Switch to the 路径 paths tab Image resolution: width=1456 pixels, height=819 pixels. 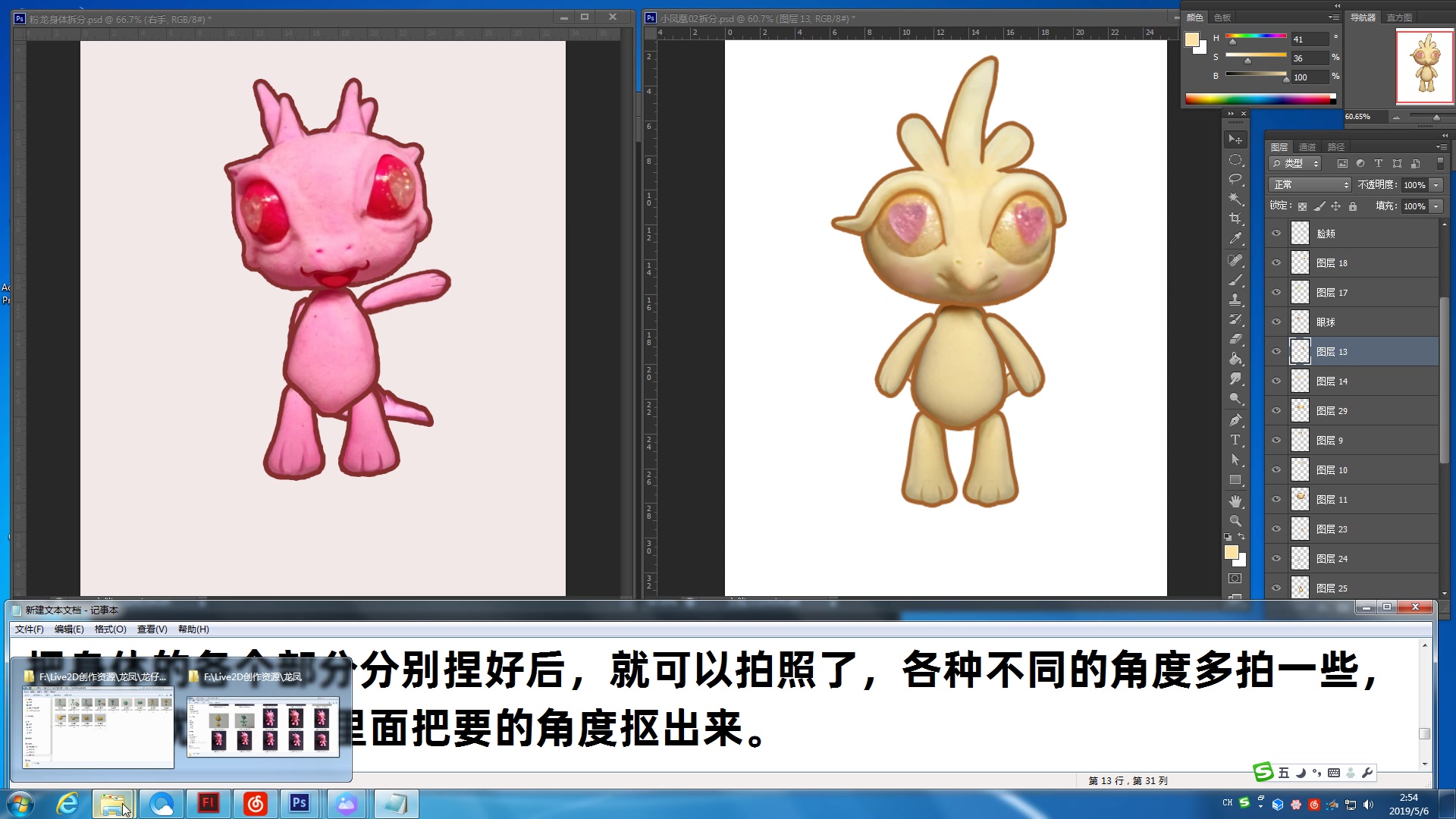pyautogui.click(x=1336, y=147)
